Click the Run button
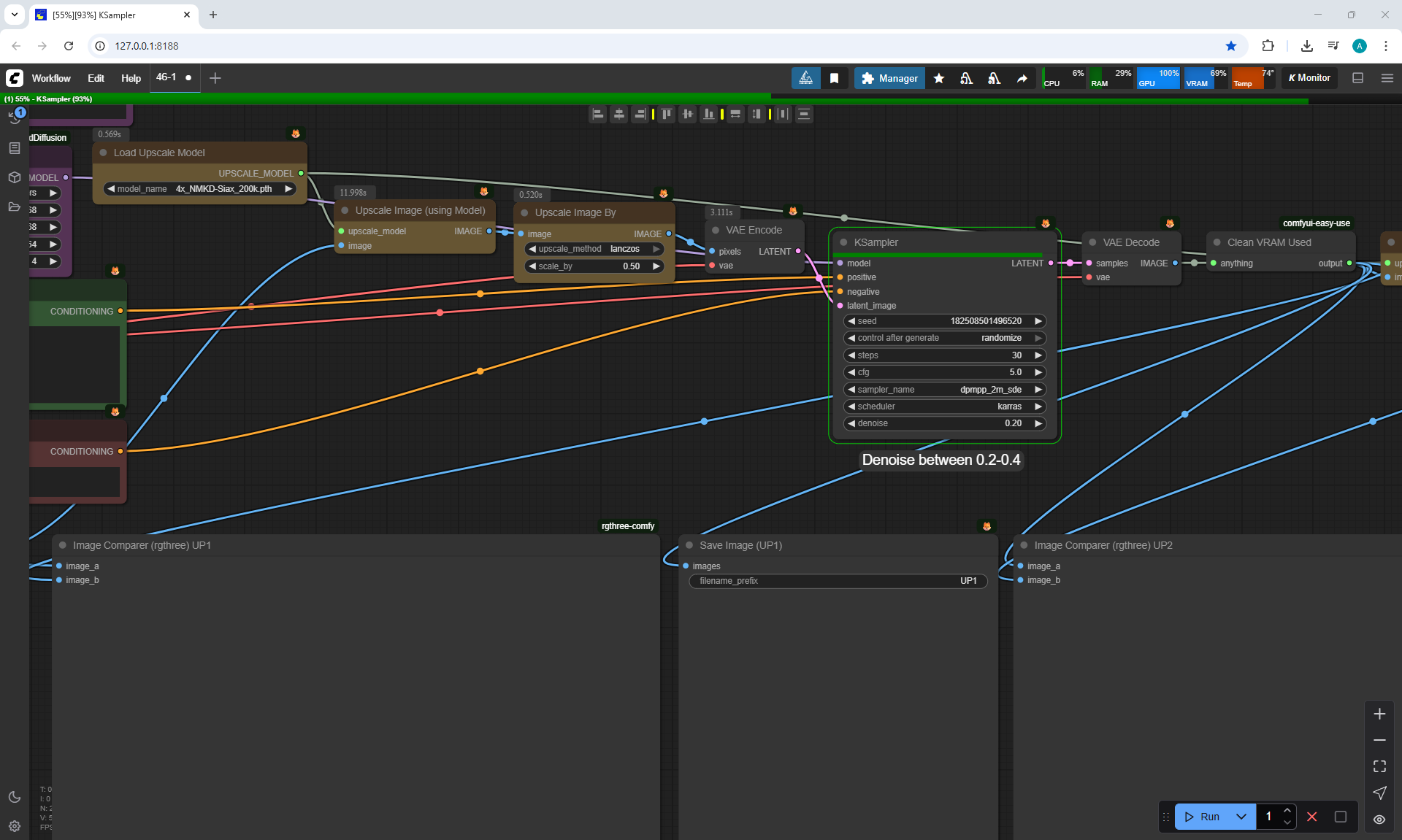This screenshot has height=840, width=1402. (1203, 817)
